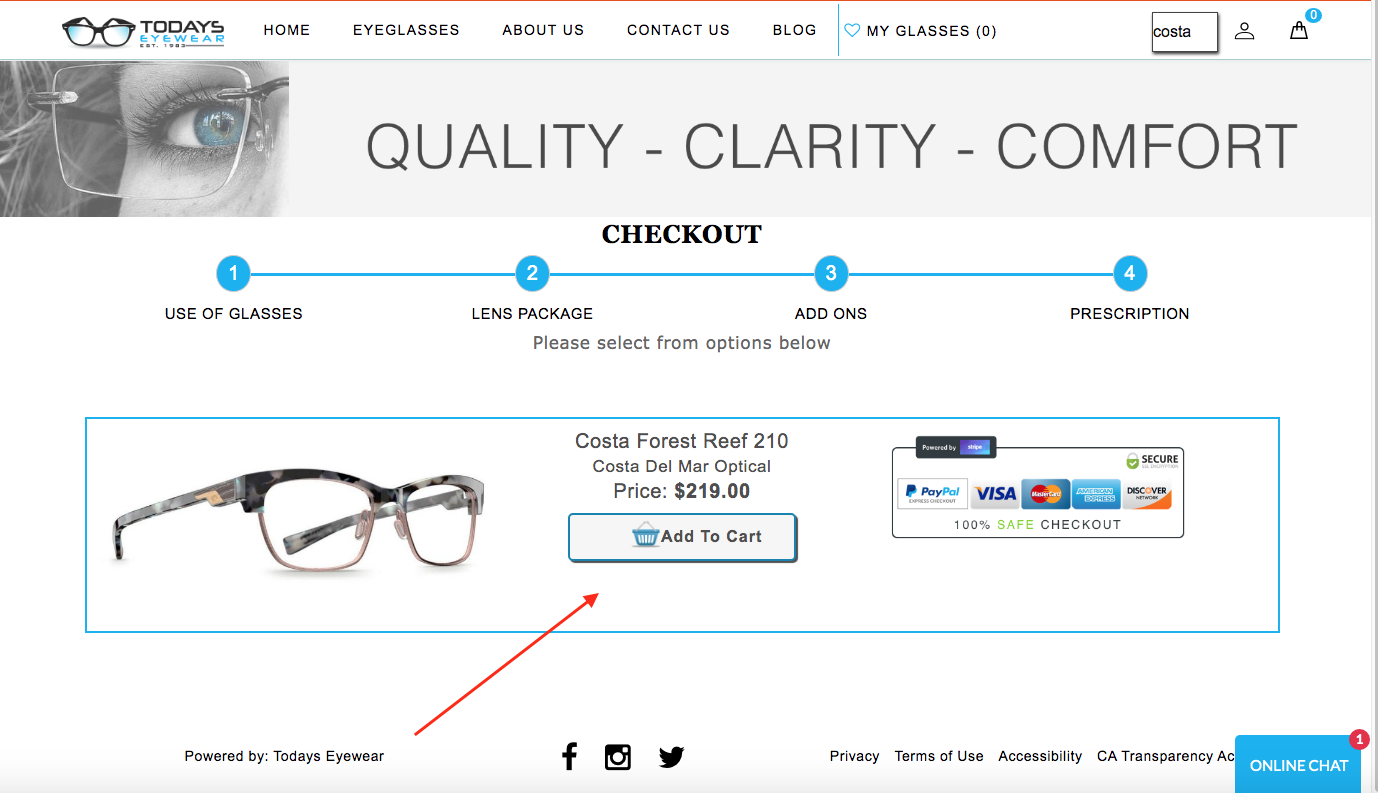Open the Online Chat widget
The width and height of the screenshot is (1378, 793).
1299,765
